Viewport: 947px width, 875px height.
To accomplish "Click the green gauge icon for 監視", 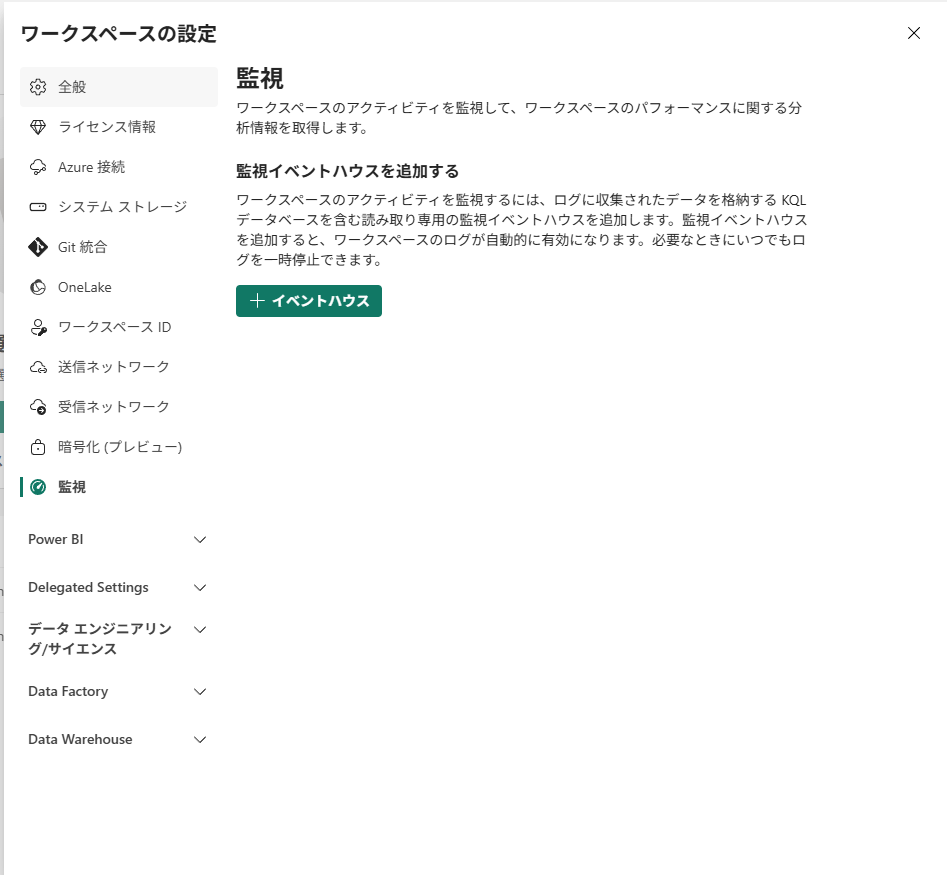I will 38,487.
